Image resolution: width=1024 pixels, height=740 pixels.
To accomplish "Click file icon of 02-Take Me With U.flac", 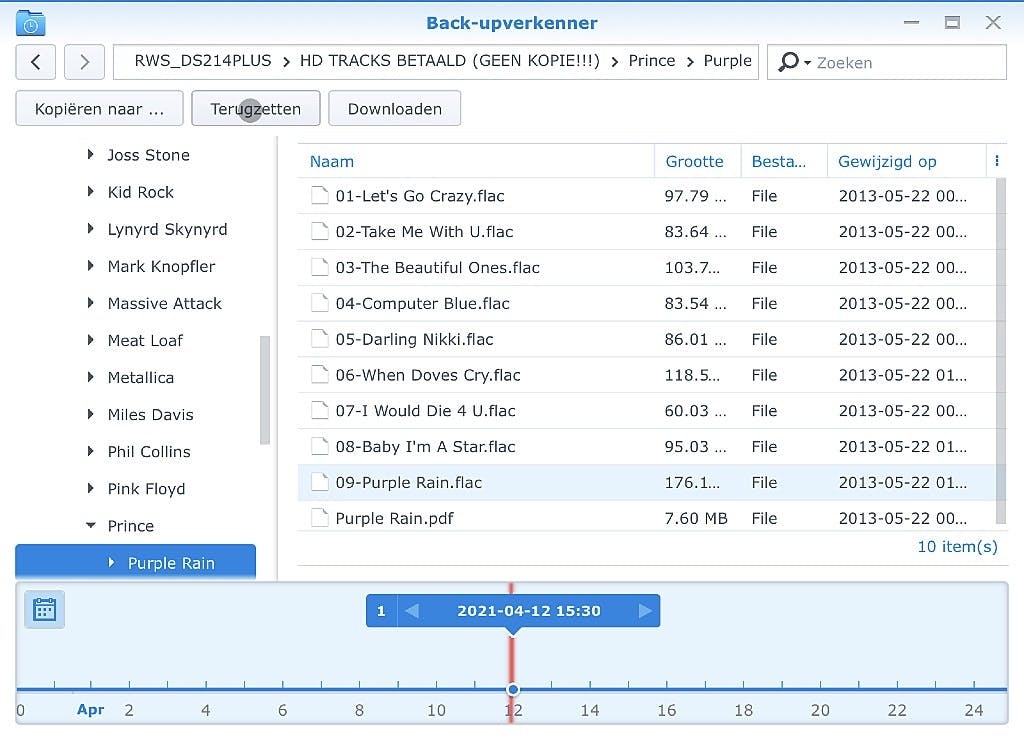I will pyautogui.click(x=319, y=231).
